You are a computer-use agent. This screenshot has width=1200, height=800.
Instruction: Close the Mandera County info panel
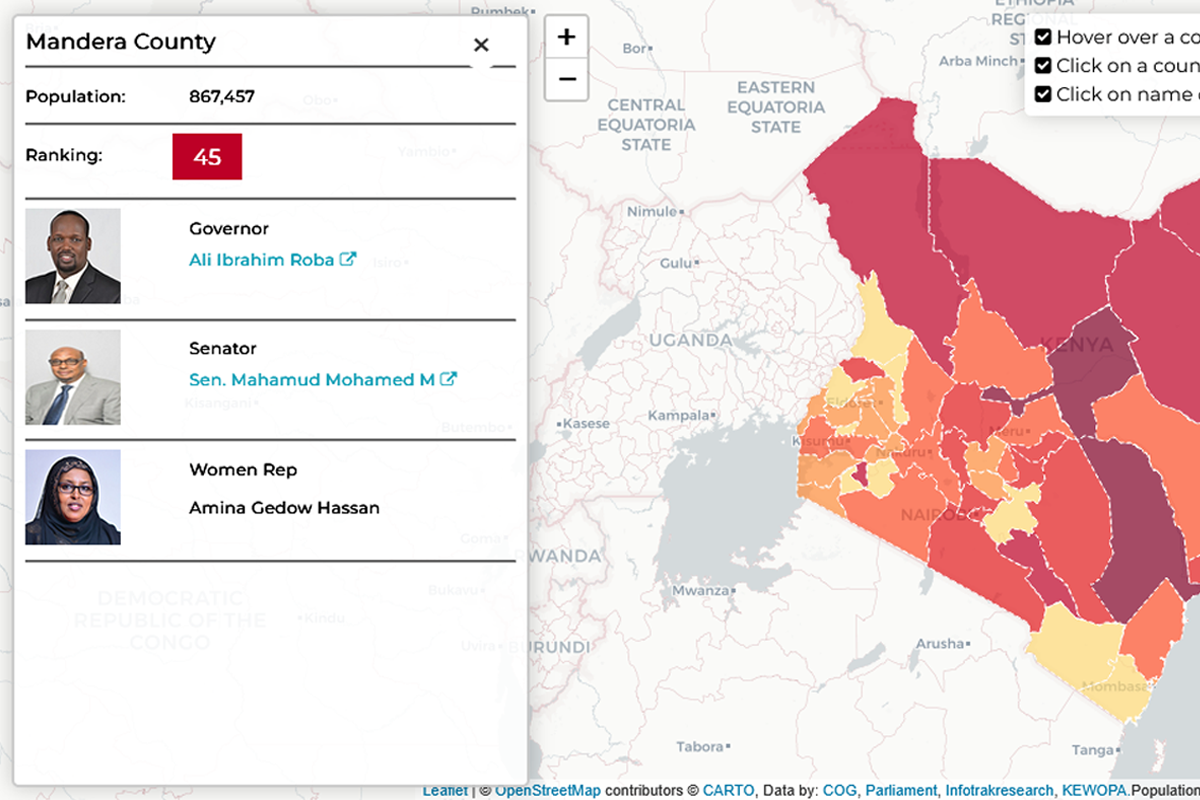(481, 44)
